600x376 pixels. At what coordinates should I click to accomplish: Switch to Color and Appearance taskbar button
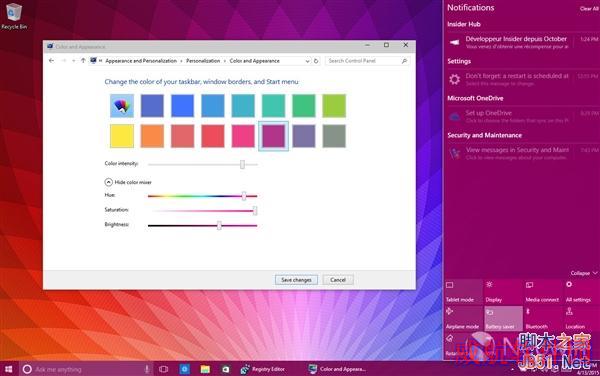coord(338,369)
